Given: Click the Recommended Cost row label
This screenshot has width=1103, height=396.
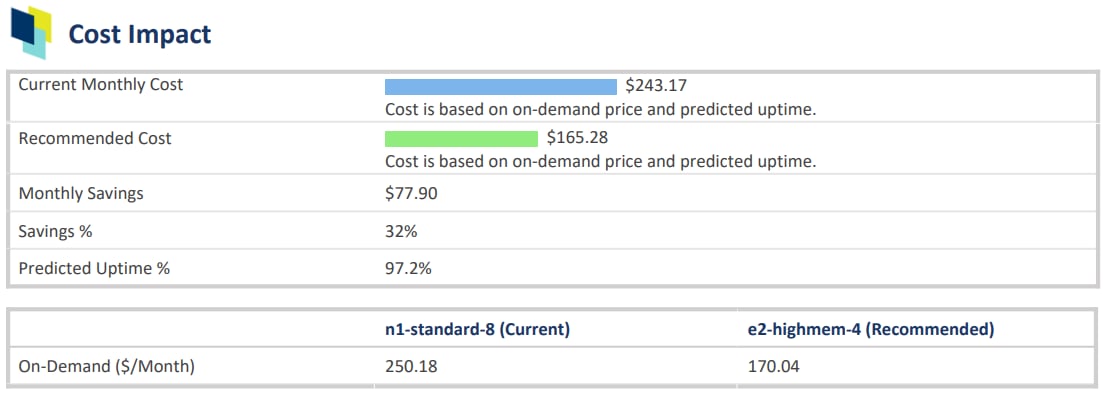Looking at the screenshot, I should pos(94,139).
